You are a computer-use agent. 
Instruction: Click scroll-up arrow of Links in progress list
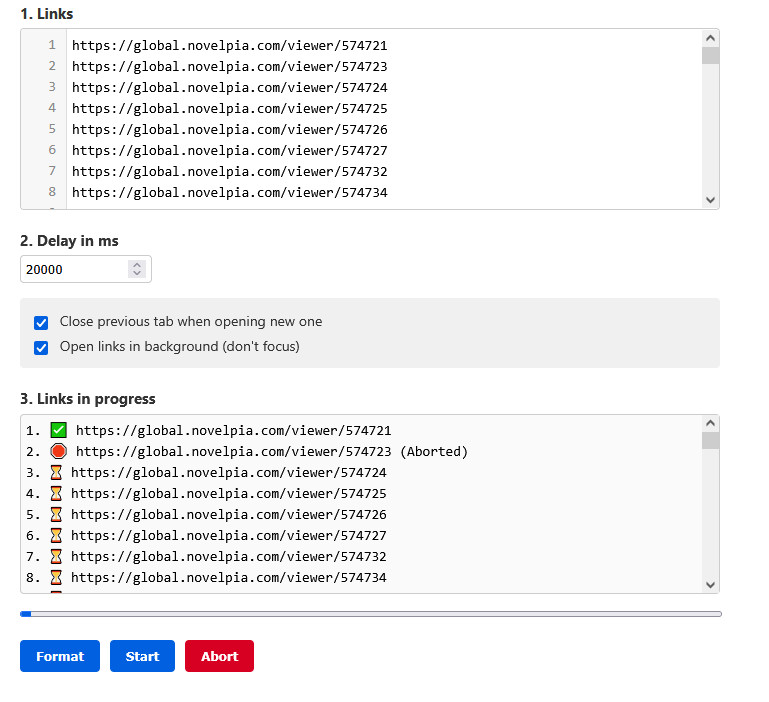pyautogui.click(x=710, y=423)
